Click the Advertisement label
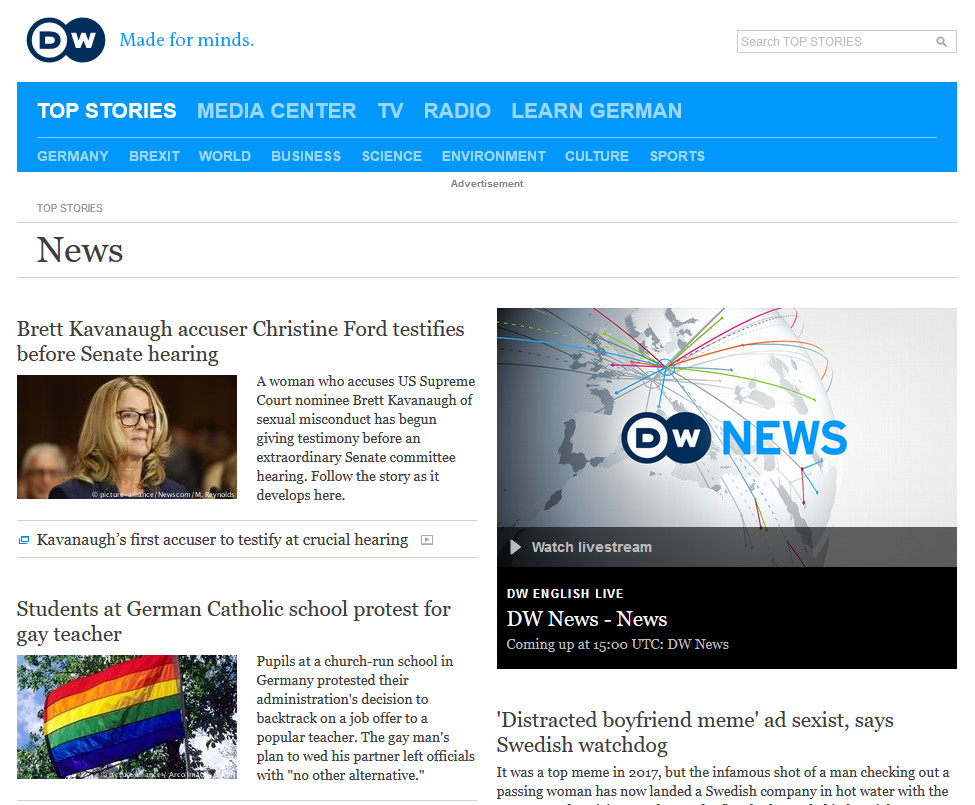The height and width of the screenshot is (805, 975). pos(487,183)
